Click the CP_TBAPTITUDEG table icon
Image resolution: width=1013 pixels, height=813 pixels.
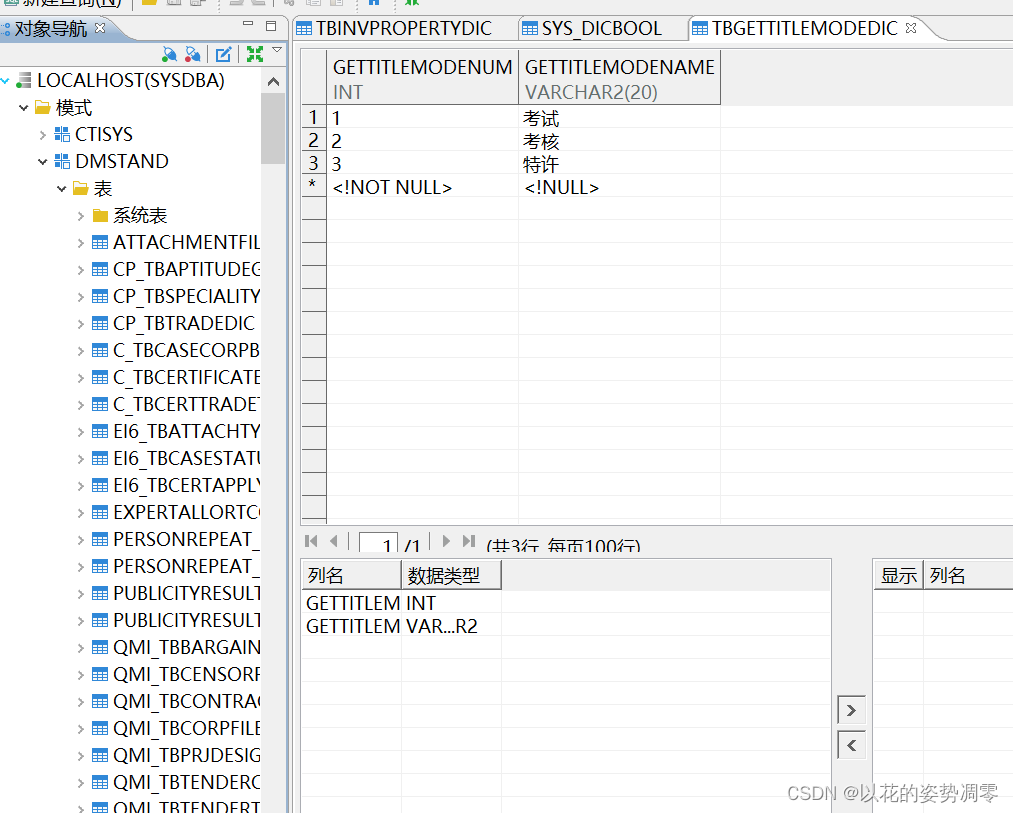100,269
